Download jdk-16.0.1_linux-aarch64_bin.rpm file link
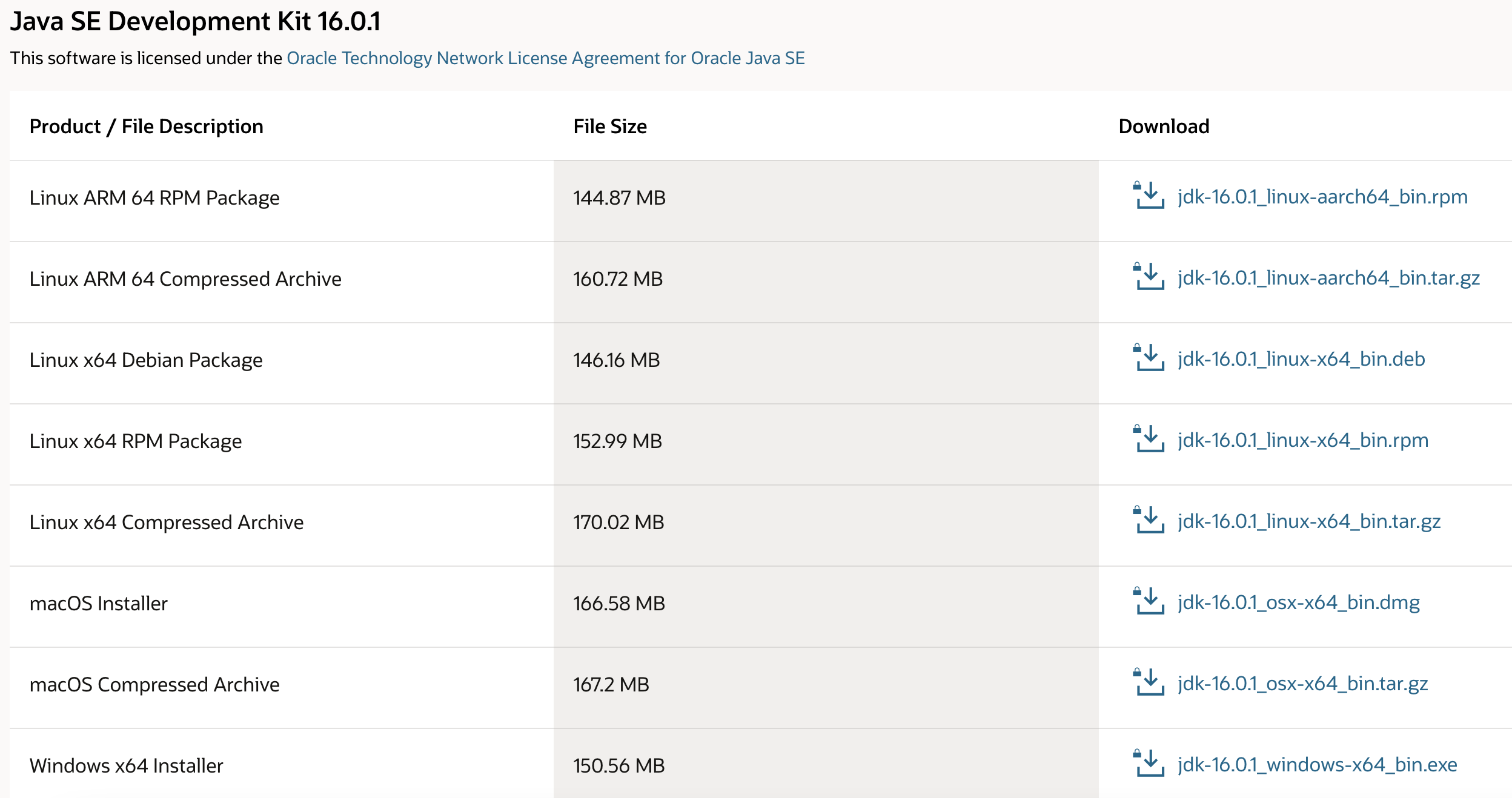The width and height of the screenshot is (1512, 798). [x=1322, y=197]
